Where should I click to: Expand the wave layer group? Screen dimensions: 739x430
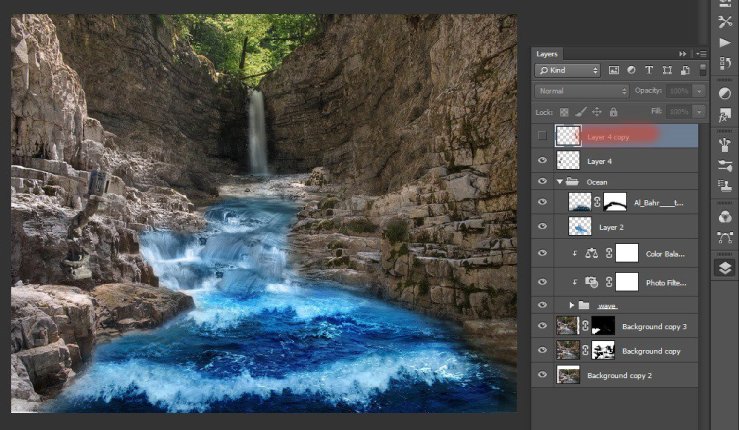(572, 304)
